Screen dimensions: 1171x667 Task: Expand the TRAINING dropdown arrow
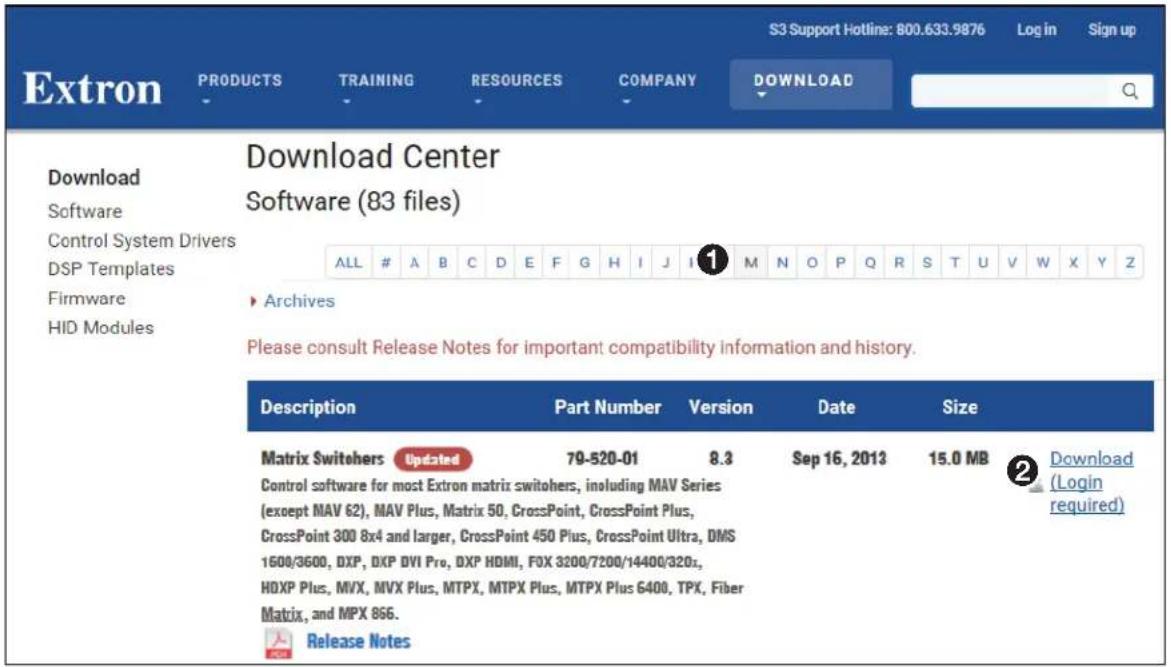tap(346, 101)
